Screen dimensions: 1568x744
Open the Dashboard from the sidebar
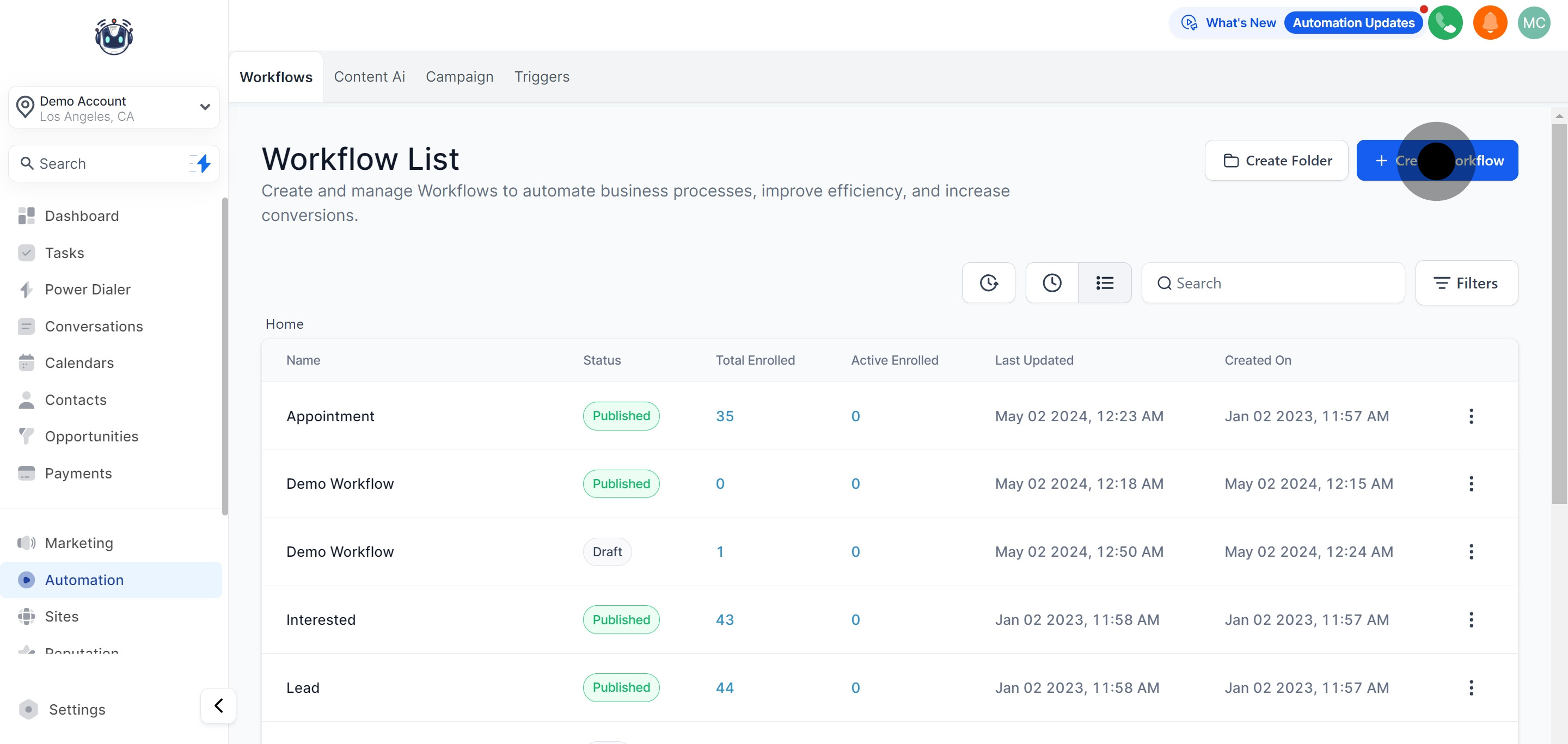pos(82,216)
